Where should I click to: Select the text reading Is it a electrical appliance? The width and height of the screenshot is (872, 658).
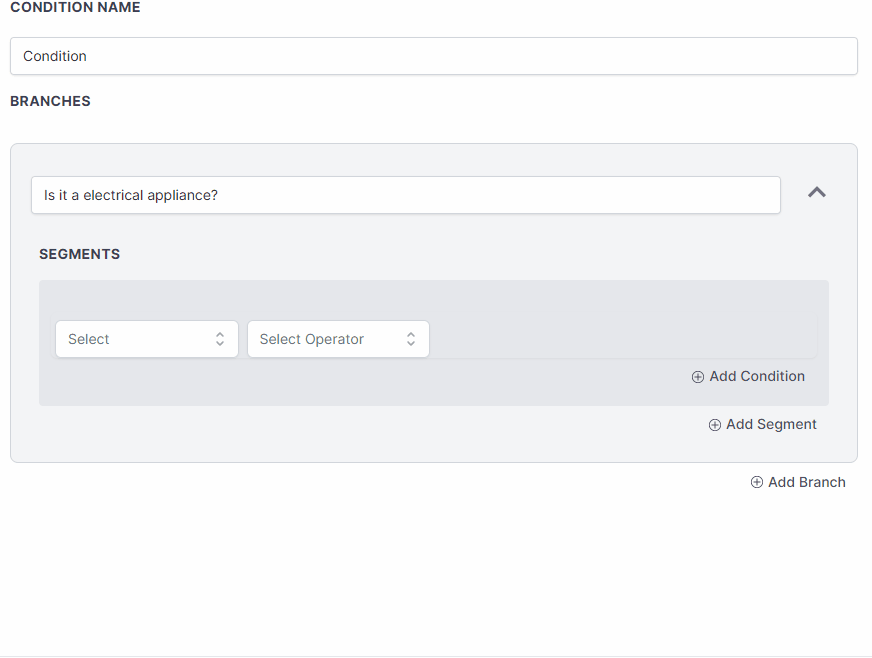pos(130,195)
